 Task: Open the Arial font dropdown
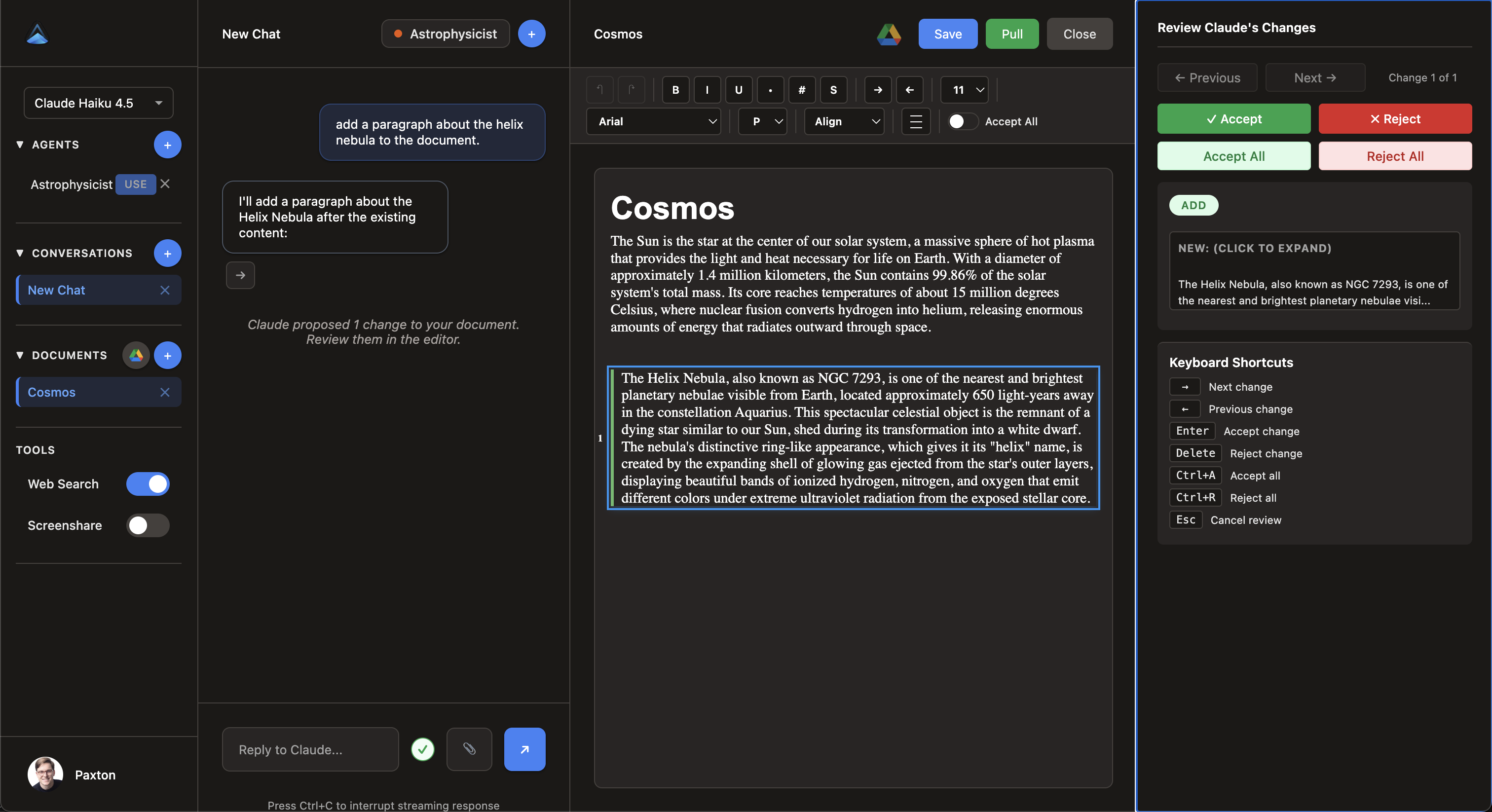click(653, 122)
